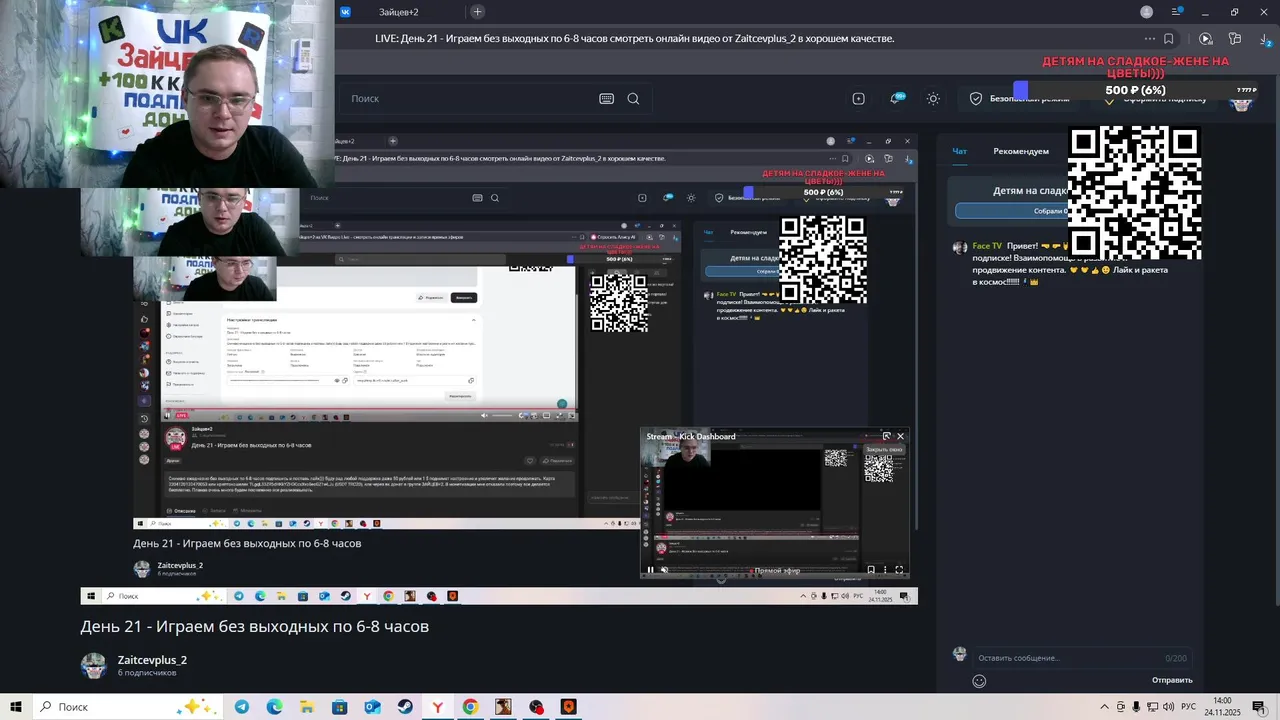Open the emoji picker smiley icon
The height and width of the screenshot is (720, 1280).
click(980, 681)
